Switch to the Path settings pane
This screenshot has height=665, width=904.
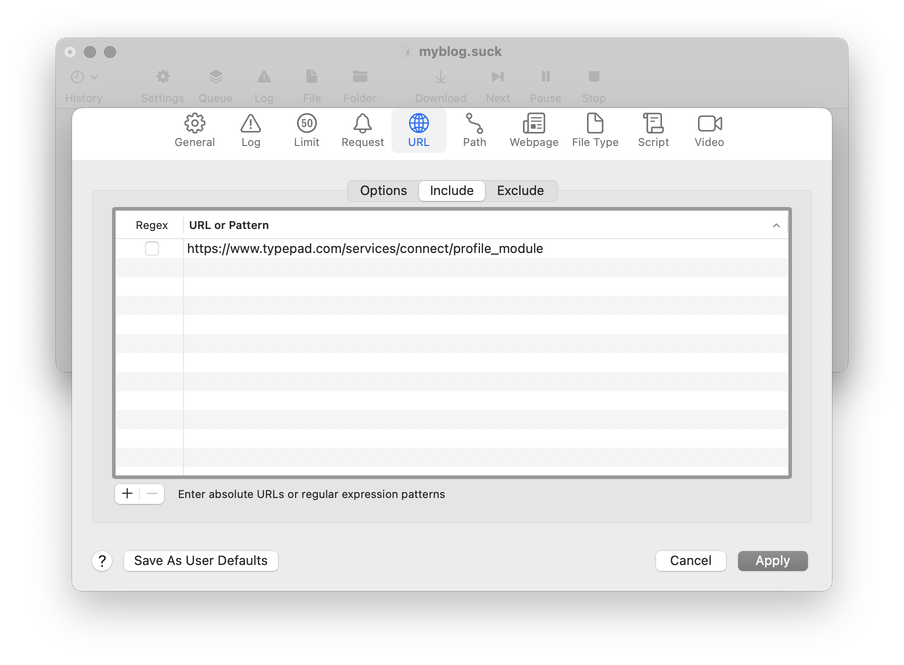coord(474,131)
